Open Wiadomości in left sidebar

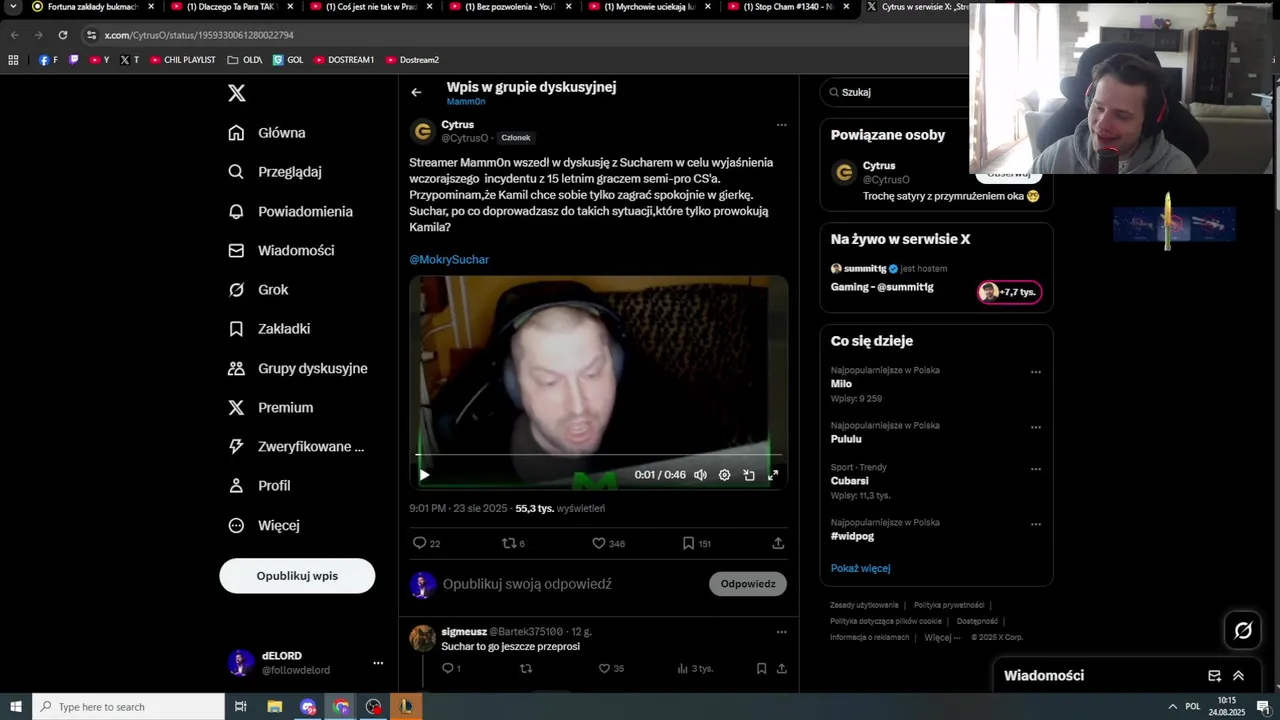click(x=281, y=250)
